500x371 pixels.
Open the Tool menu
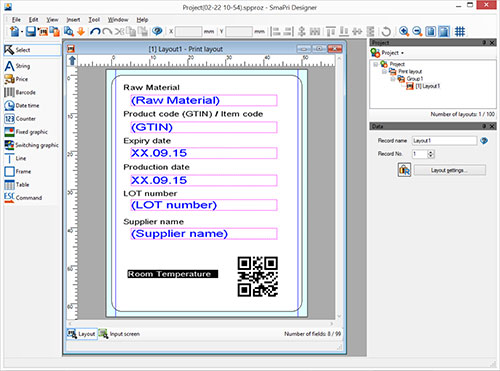pyautogui.click(x=94, y=20)
